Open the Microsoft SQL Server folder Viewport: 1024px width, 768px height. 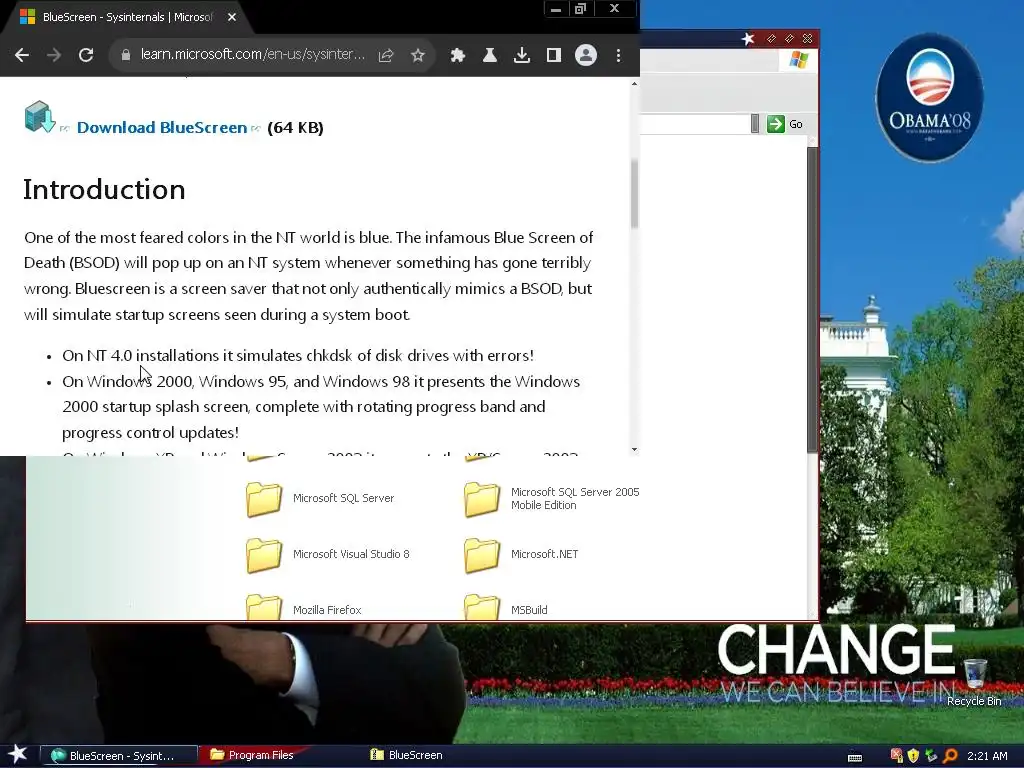click(320, 498)
